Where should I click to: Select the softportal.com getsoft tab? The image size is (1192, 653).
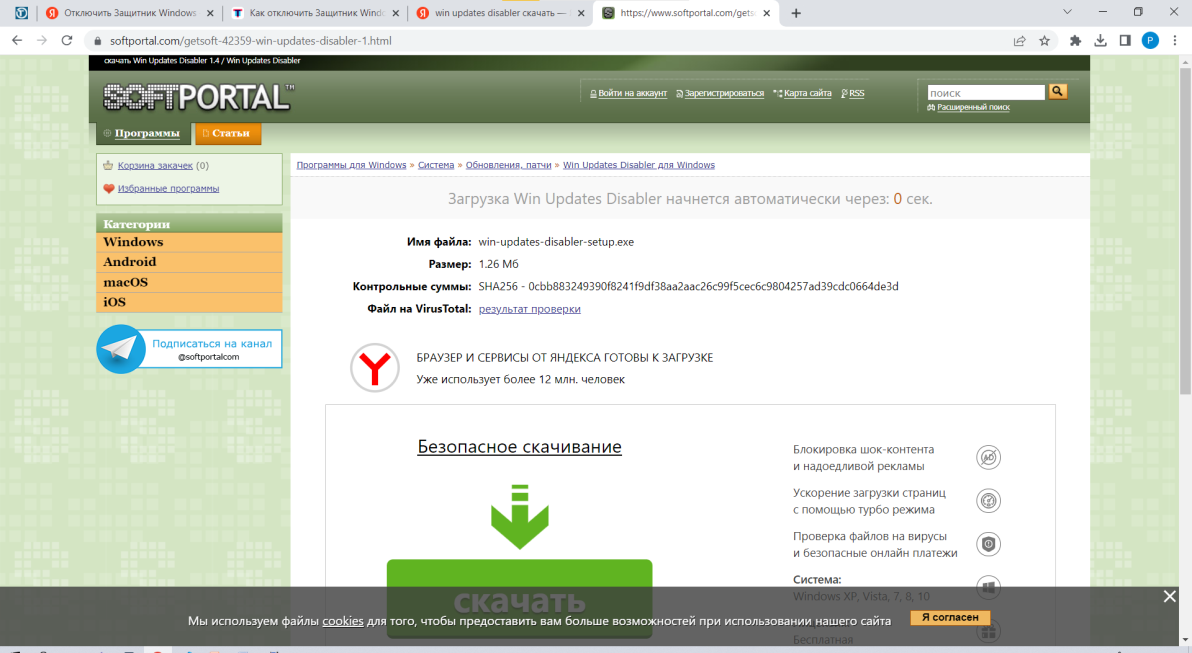(x=686, y=13)
